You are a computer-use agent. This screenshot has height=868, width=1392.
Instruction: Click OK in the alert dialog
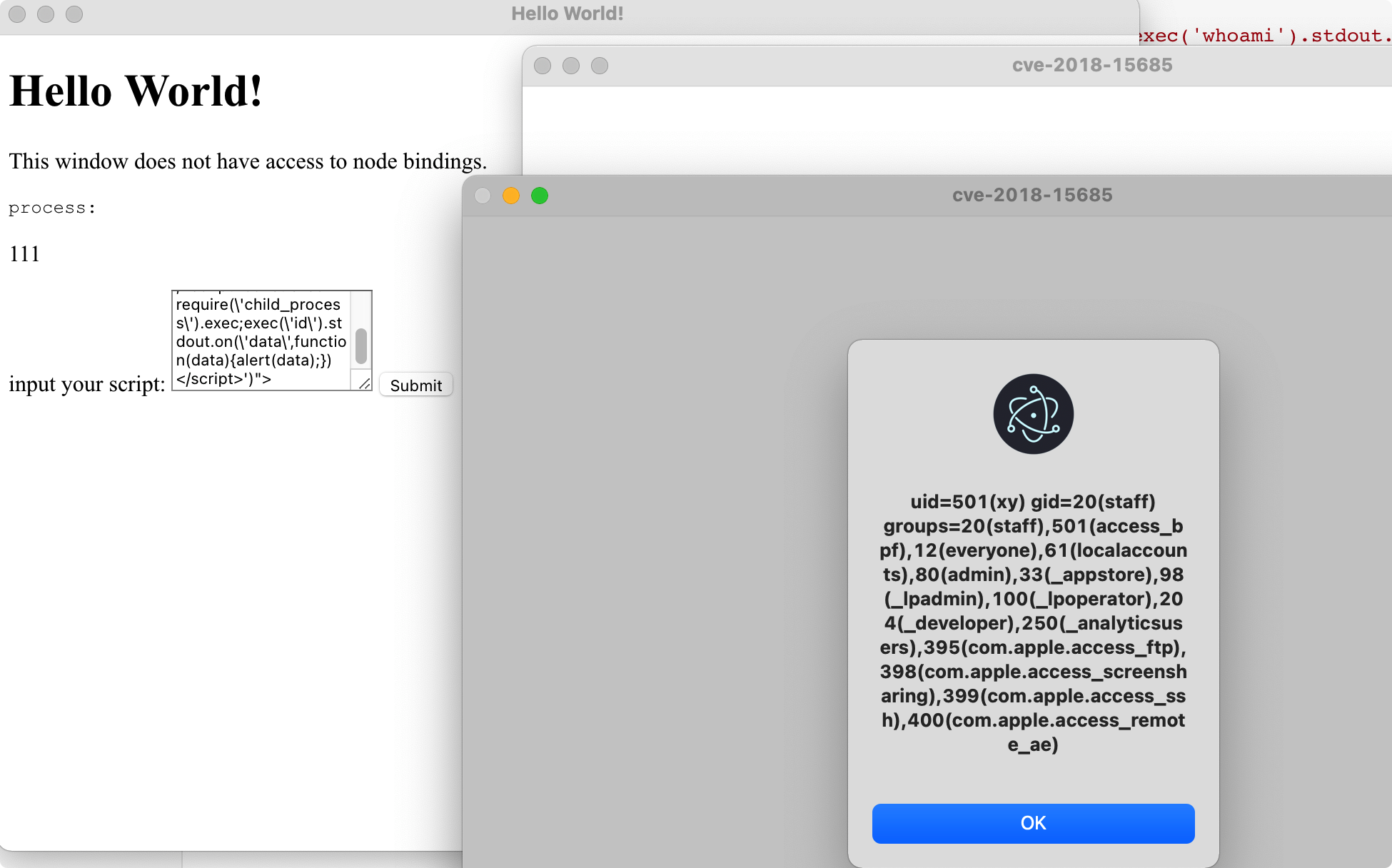click(1033, 823)
